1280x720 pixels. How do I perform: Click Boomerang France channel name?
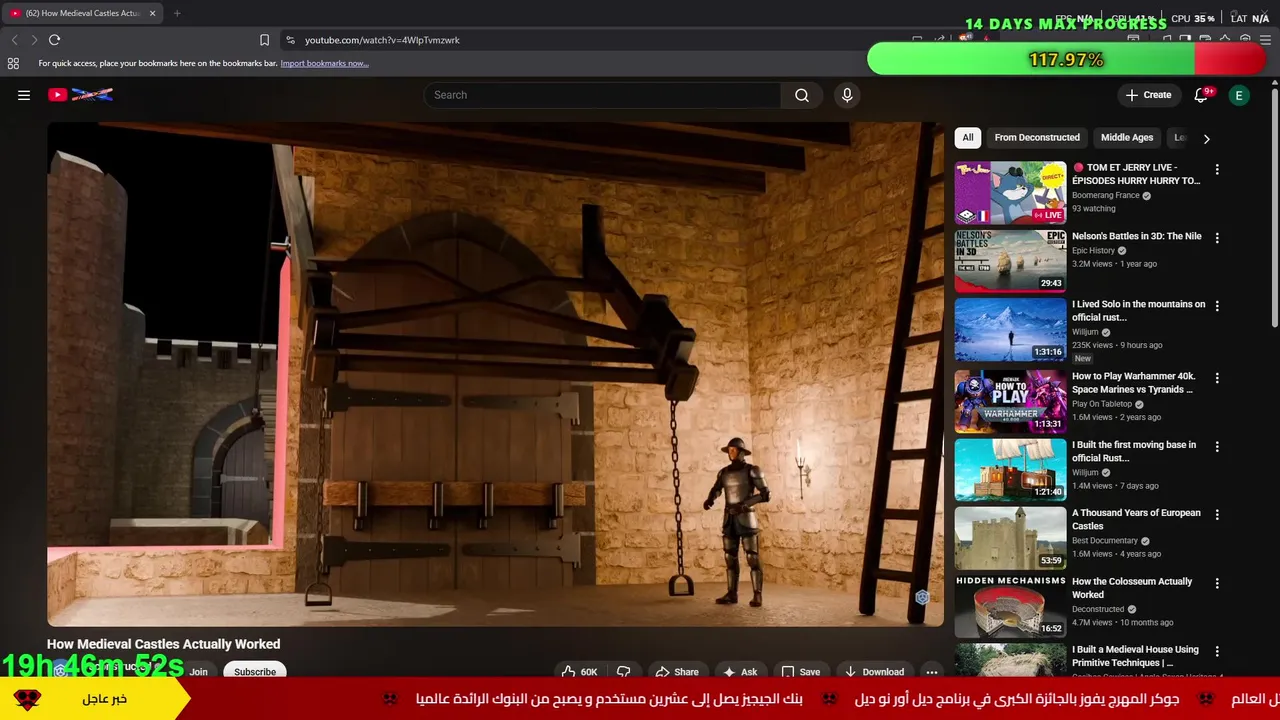point(1106,195)
